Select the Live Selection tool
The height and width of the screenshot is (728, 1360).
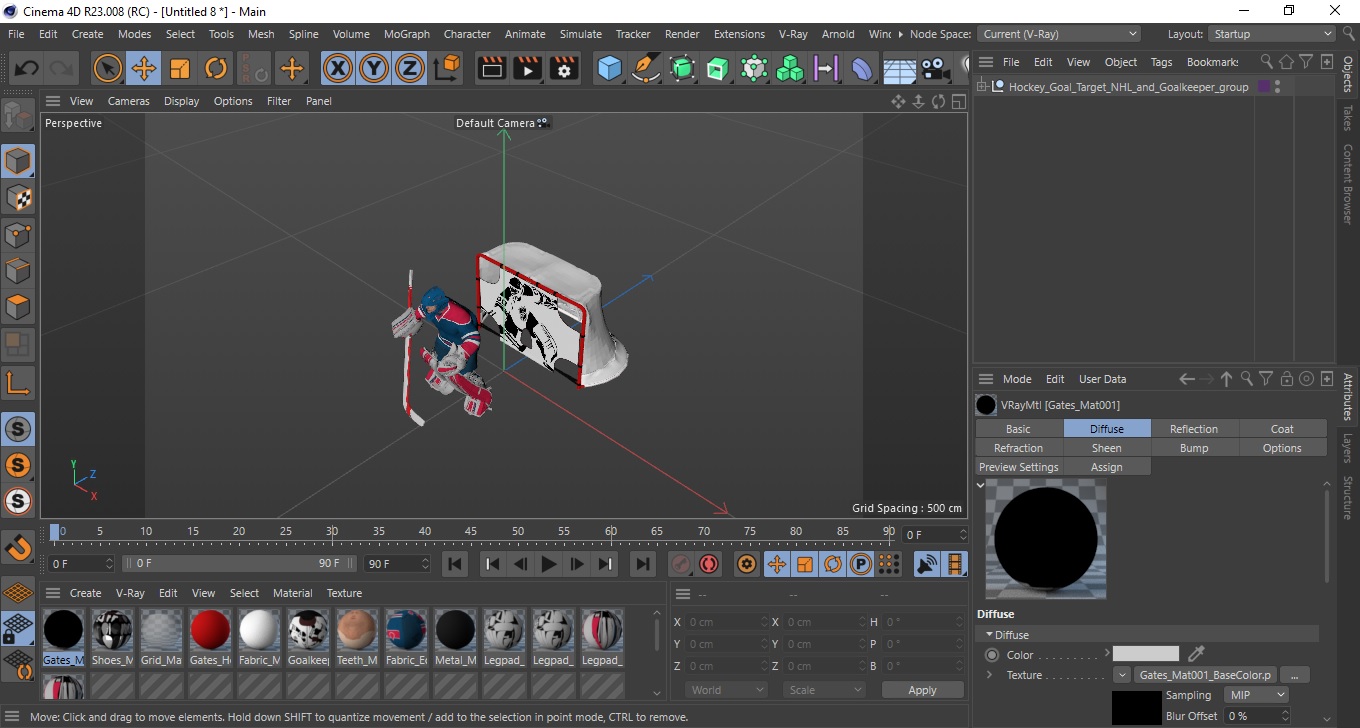(x=107, y=68)
